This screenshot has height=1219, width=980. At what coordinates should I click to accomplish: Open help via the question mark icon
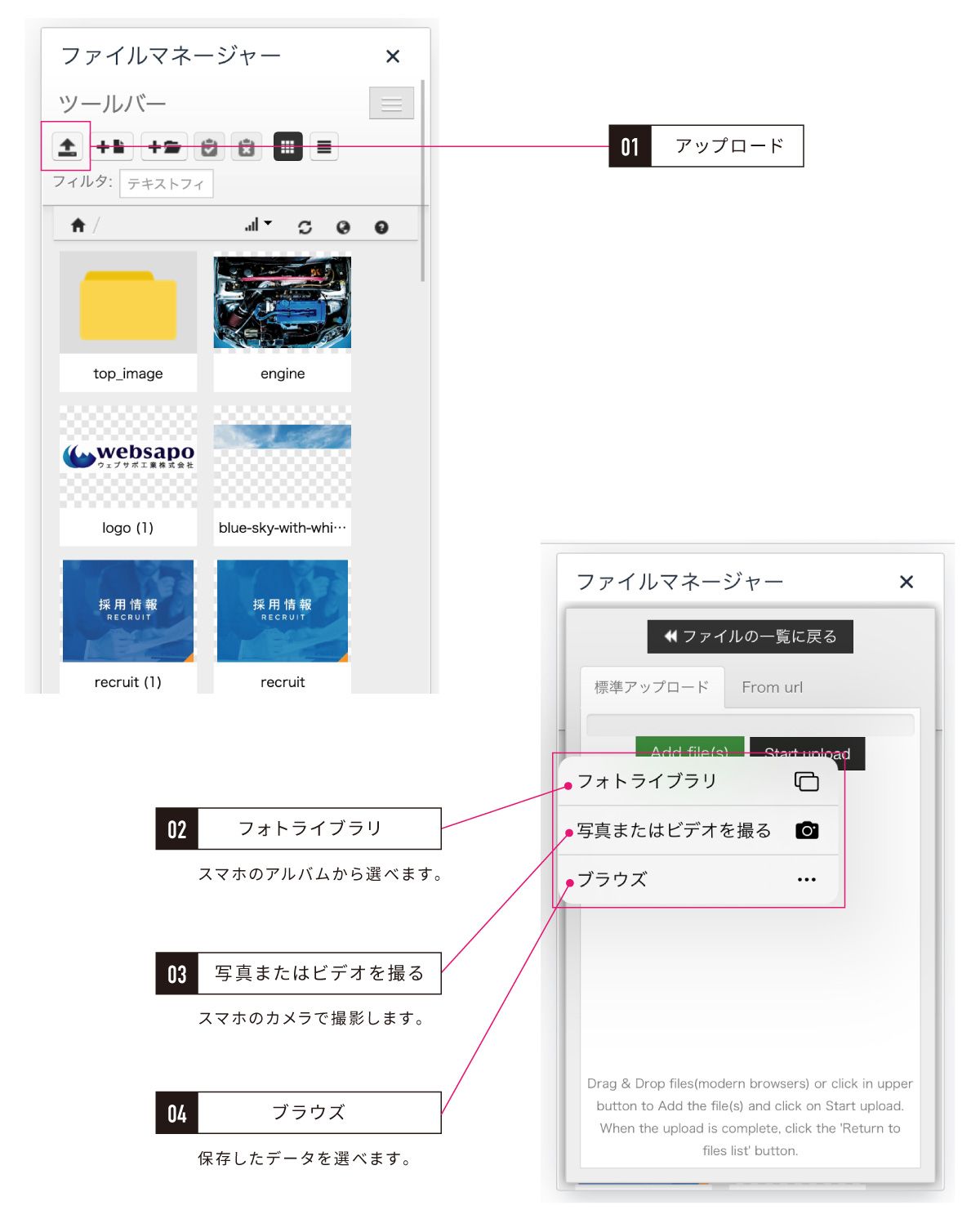coord(381,225)
